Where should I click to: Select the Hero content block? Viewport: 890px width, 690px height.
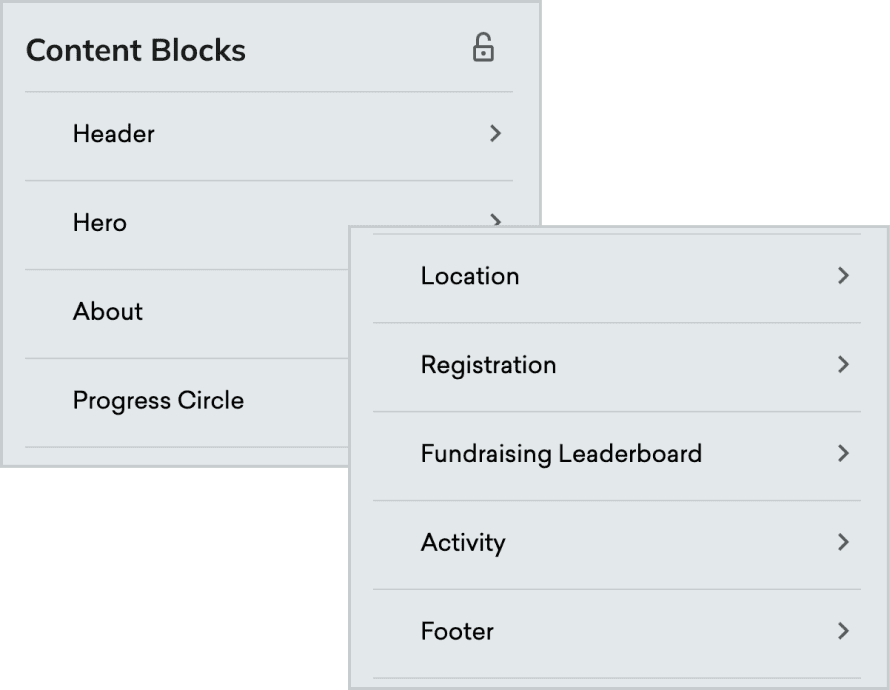tap(187, 225)
